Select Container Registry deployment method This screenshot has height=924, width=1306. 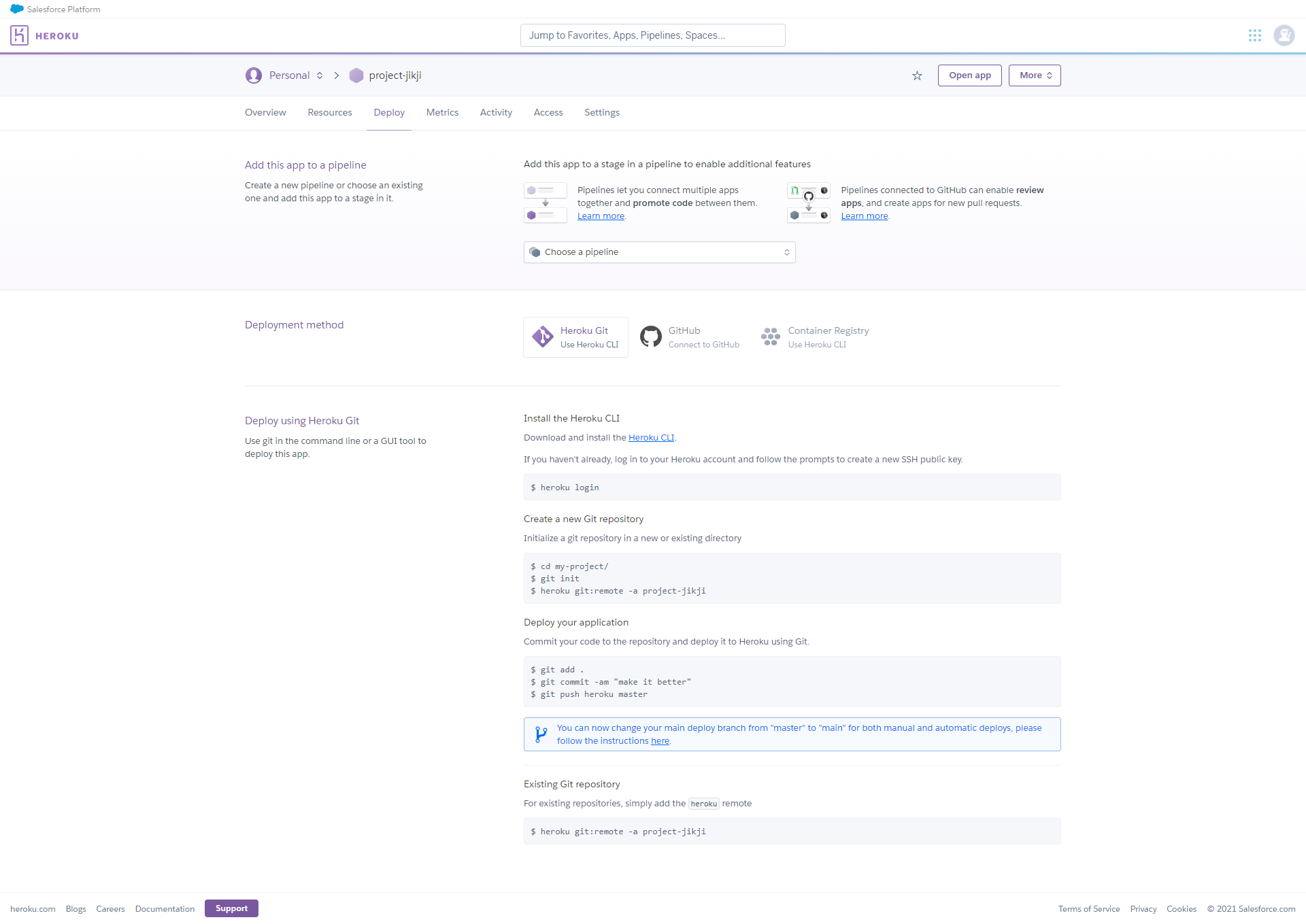tap(815, 337)
